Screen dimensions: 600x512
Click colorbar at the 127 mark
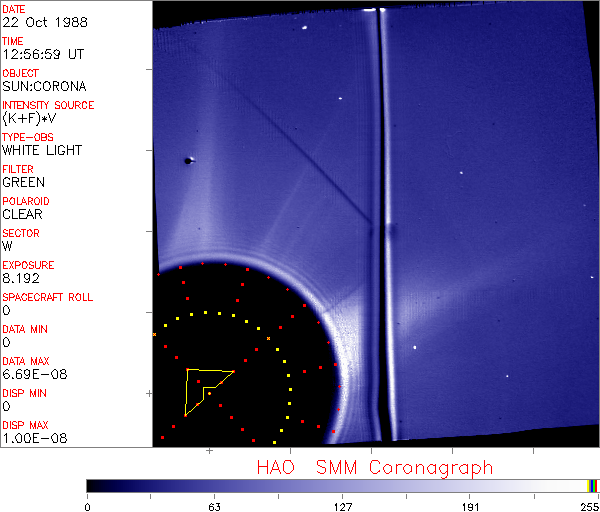coord(342,486)
